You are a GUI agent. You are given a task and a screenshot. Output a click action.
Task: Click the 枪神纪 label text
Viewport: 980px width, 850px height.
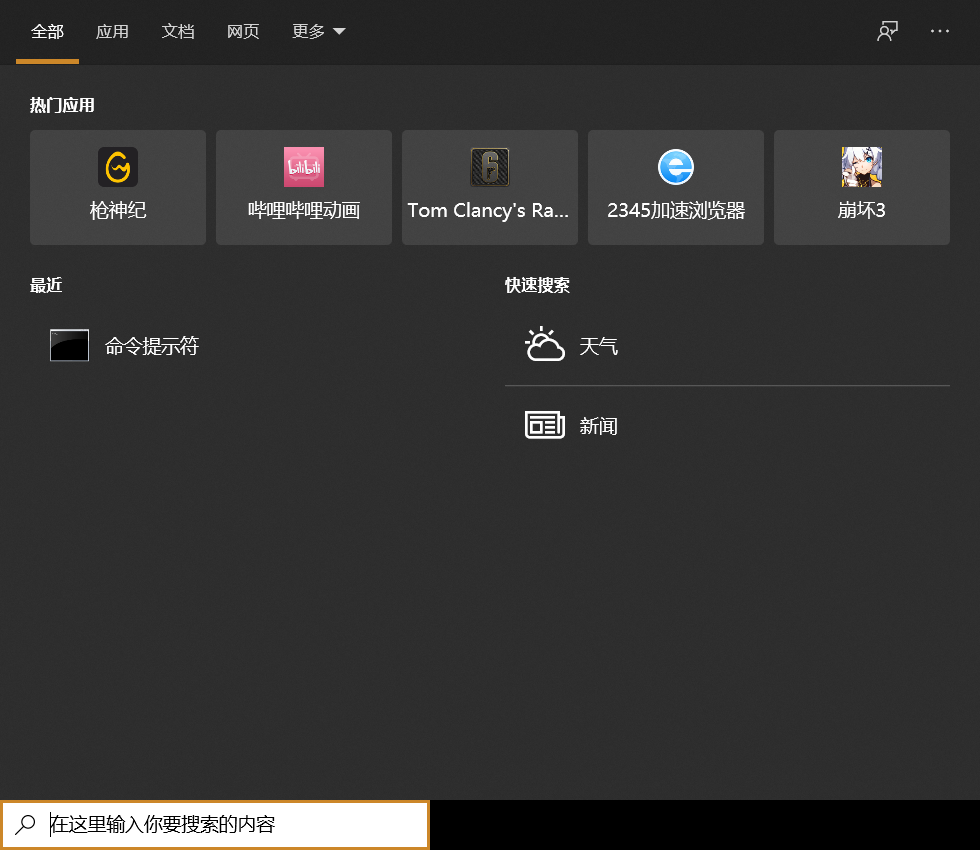click(x=118, y=211)
